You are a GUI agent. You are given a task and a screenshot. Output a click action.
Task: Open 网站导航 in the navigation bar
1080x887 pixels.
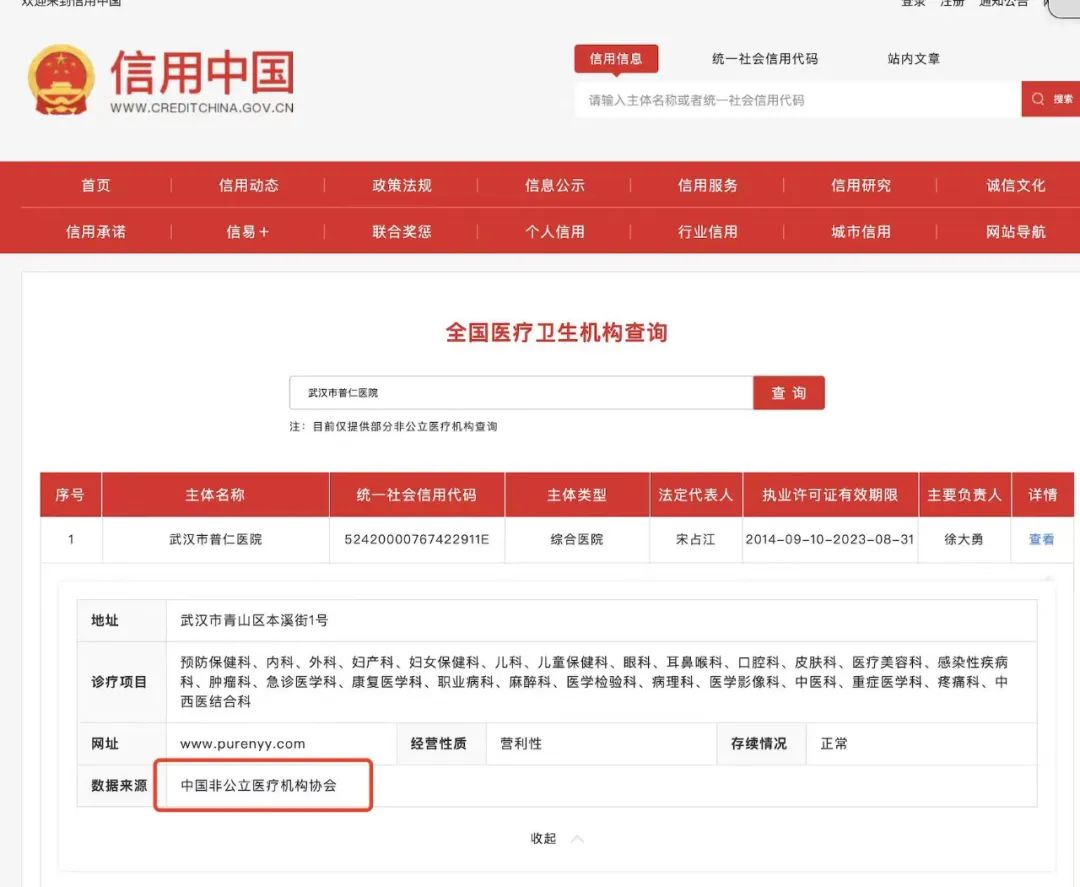click(x=1015, y=231)
